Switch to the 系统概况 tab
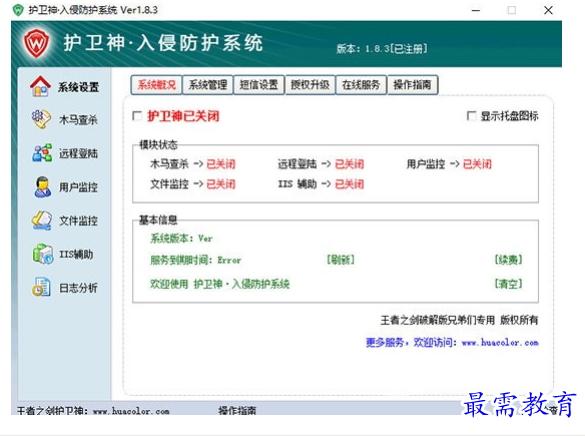Screen dimensions: 585x436 tap(156, 85)
